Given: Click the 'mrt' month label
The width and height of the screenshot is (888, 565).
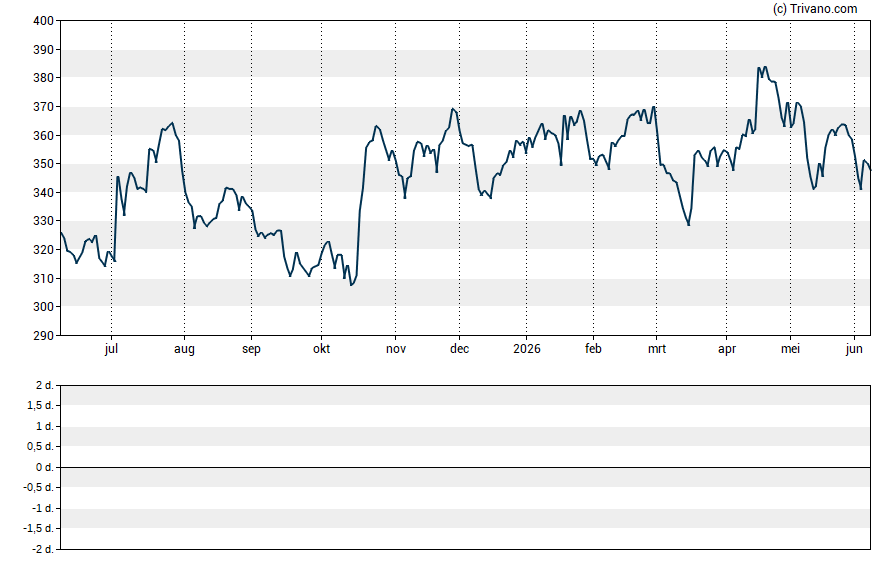Looking at the screenshot, I should click(x=657, y=349).
